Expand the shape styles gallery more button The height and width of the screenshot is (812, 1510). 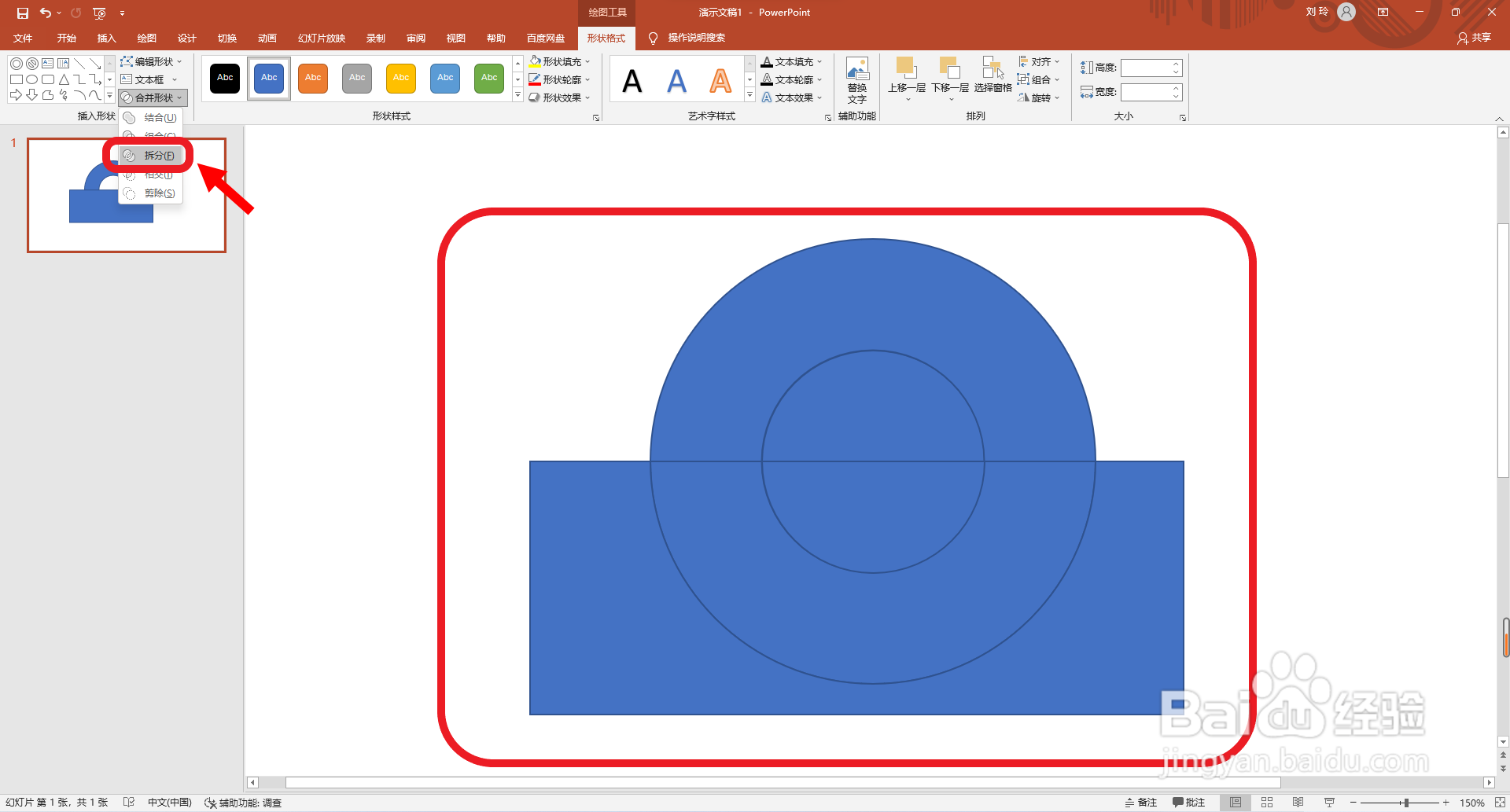point(517,96)
